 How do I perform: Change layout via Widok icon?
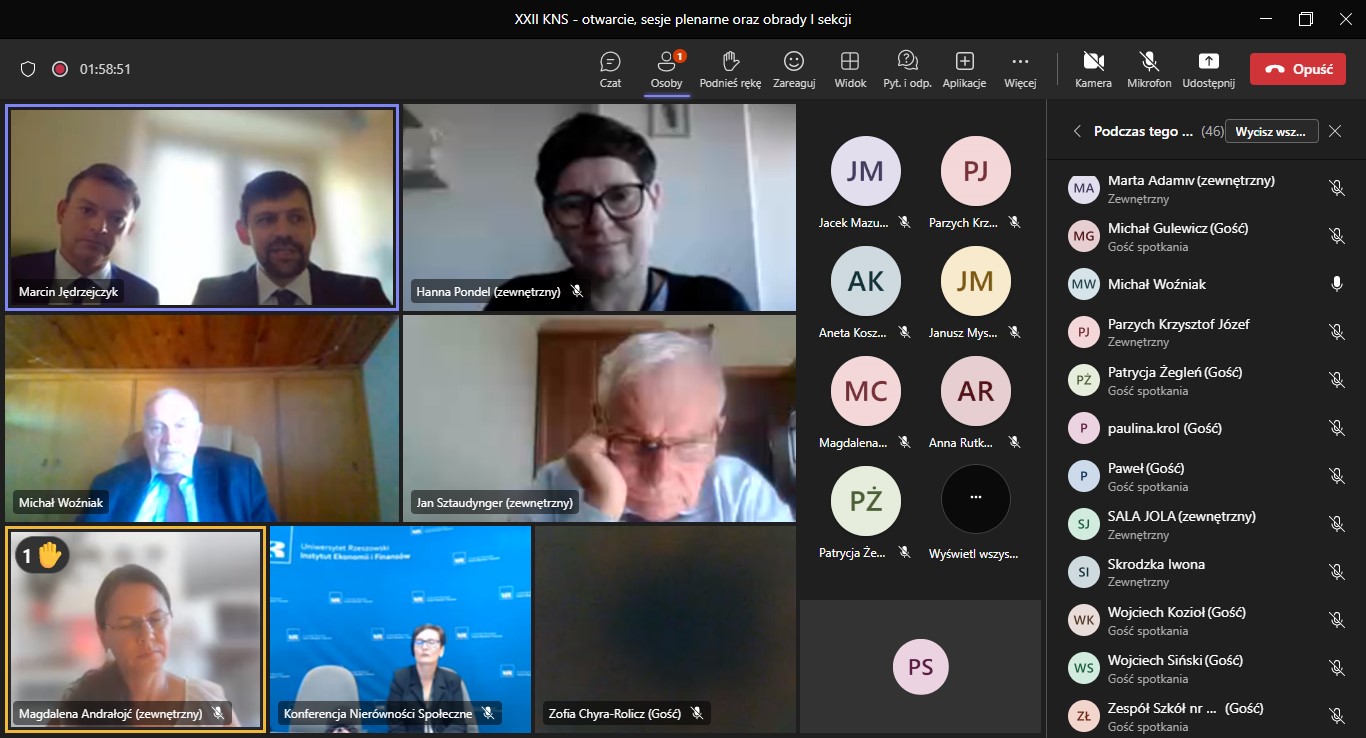(x=850, y=68)
